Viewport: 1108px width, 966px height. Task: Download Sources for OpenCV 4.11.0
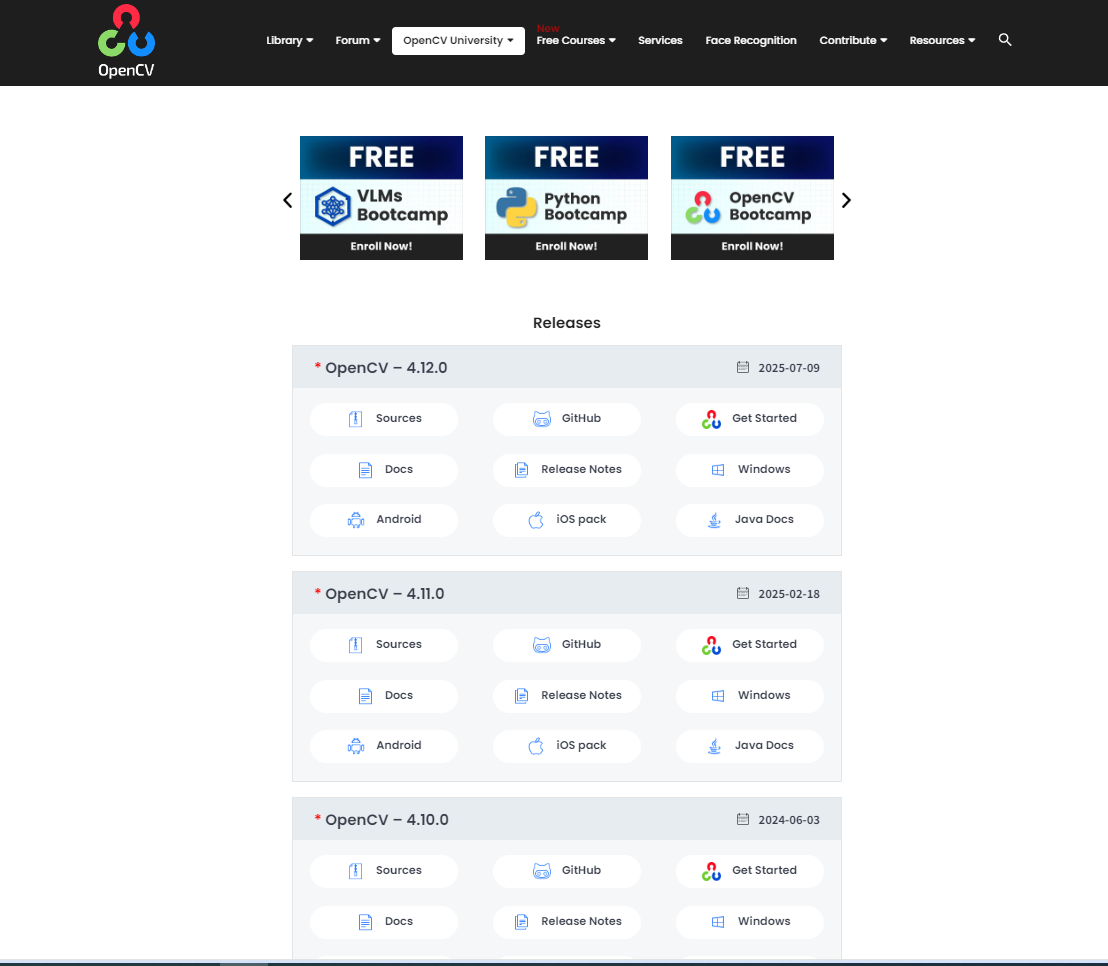(384, 645)
